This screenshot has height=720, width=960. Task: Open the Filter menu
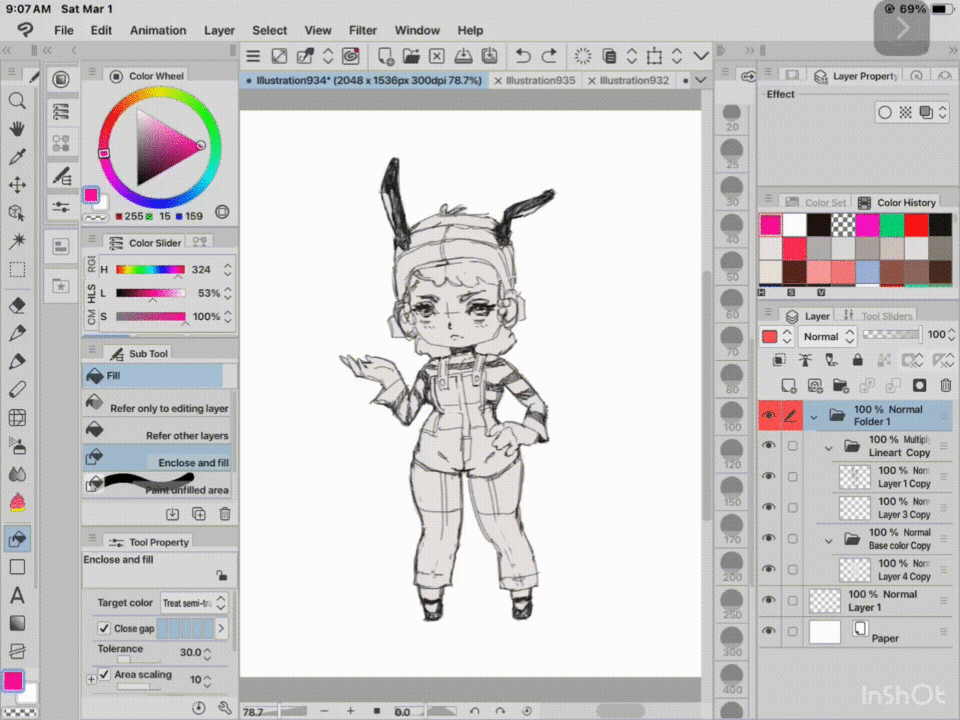[x=363, y=30]
